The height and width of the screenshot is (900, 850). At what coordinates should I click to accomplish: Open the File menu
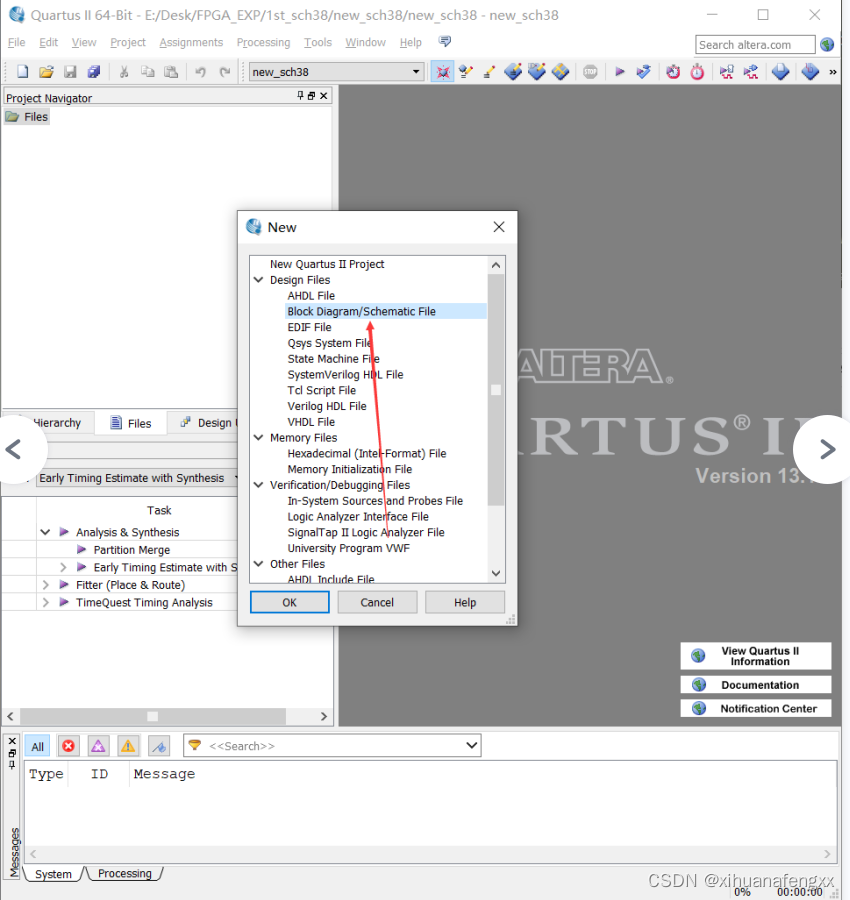[16, 42]
